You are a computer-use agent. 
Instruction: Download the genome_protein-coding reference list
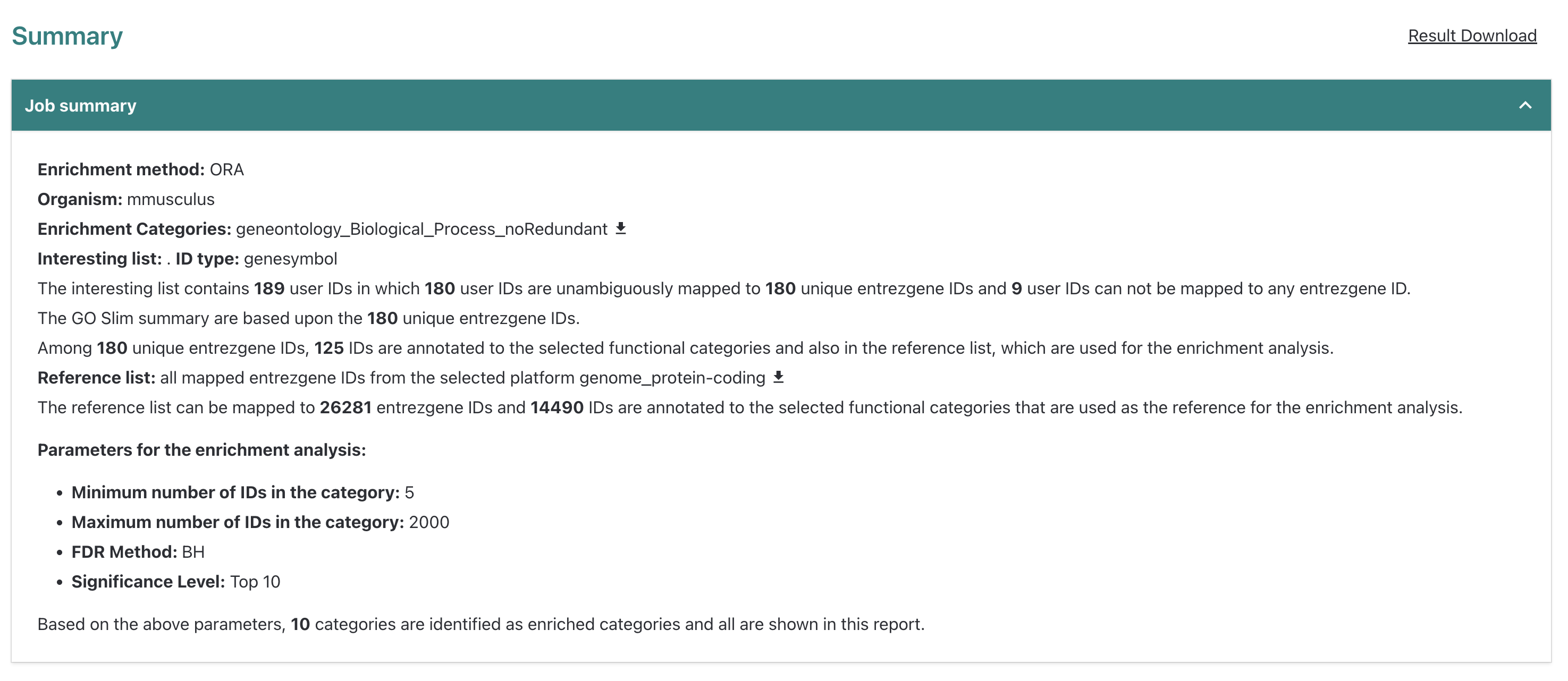(778, 377)
